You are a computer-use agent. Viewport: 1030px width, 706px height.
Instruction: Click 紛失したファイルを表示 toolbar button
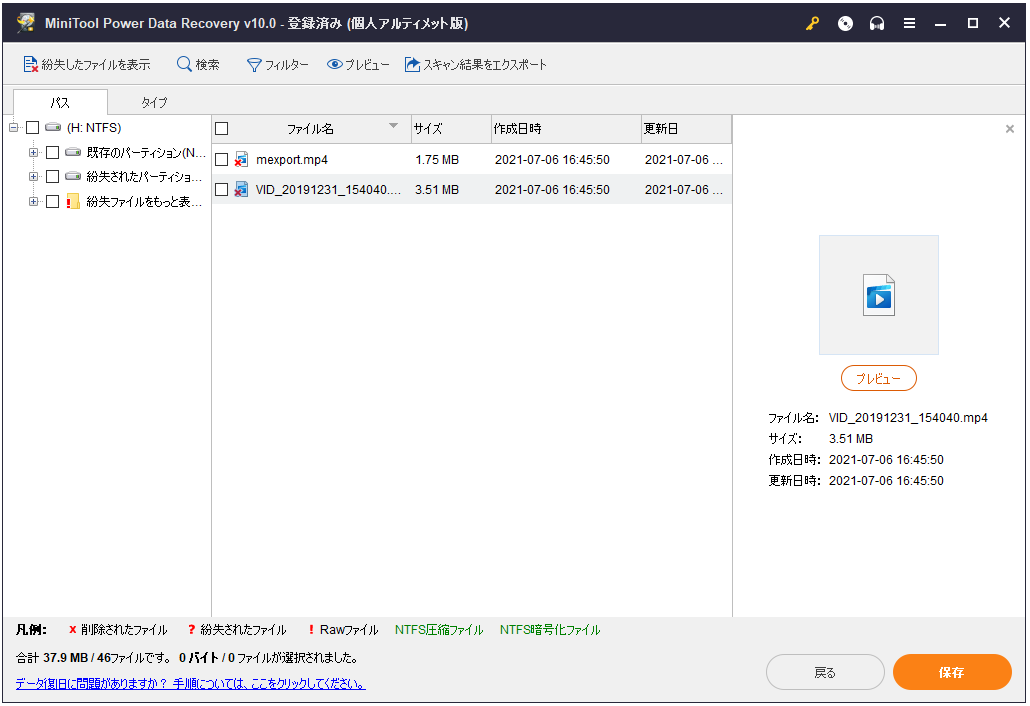pos(86,65)
